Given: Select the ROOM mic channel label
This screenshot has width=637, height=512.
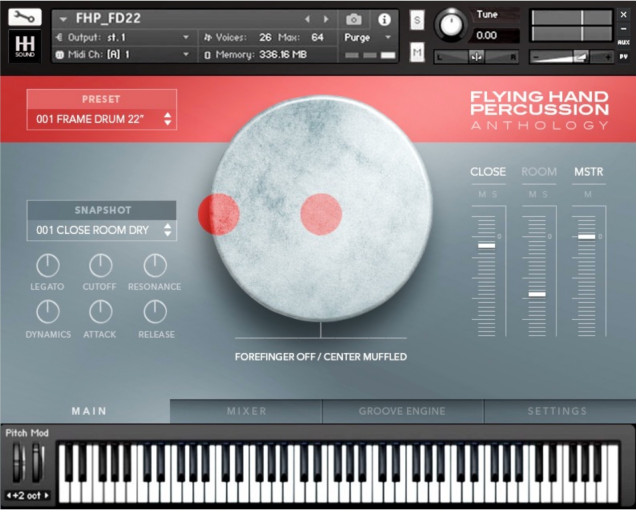Looking at the screenshot, I should [539, 172].
